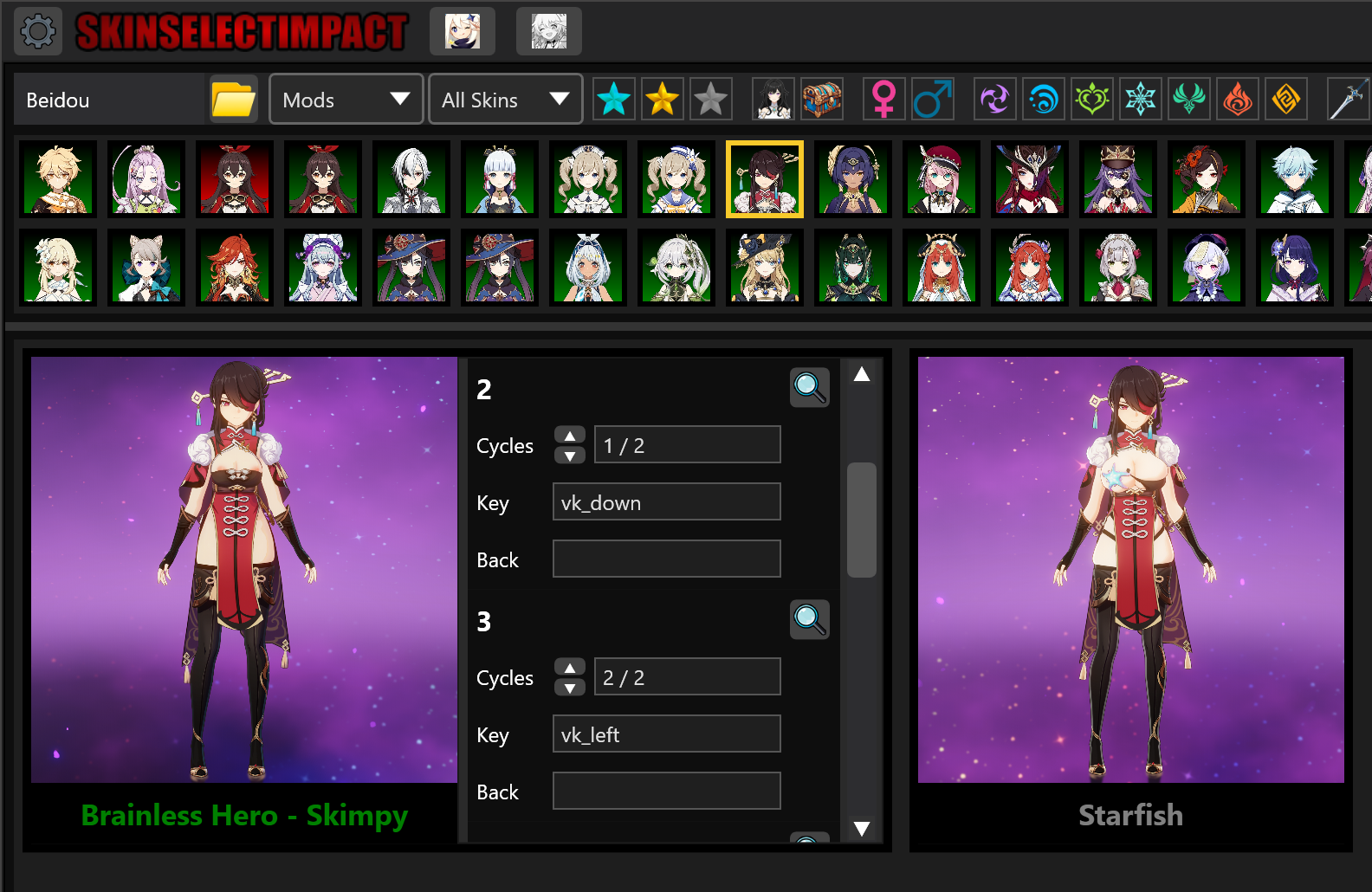Click the scroll down arrow of keybind list

pos(862,829)
